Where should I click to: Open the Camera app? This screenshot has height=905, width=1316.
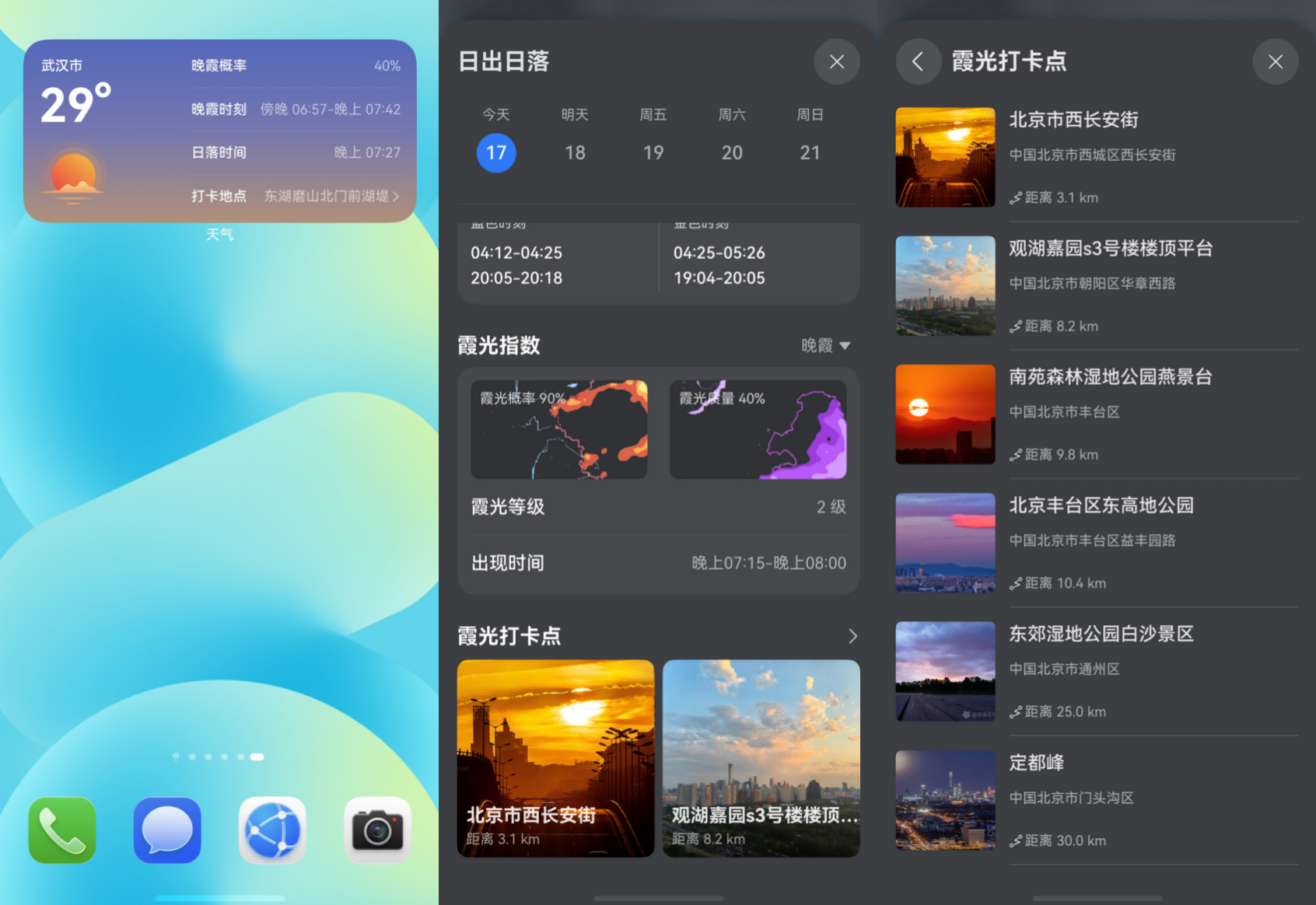pos(377,830)
